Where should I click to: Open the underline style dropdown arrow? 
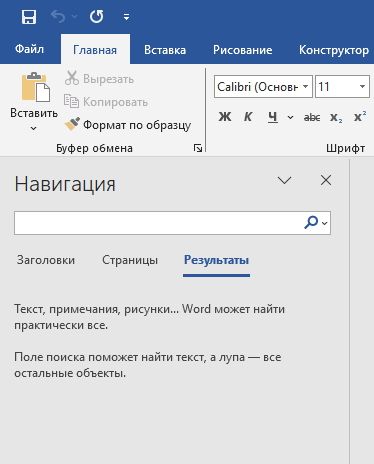[x=290, y=117]
